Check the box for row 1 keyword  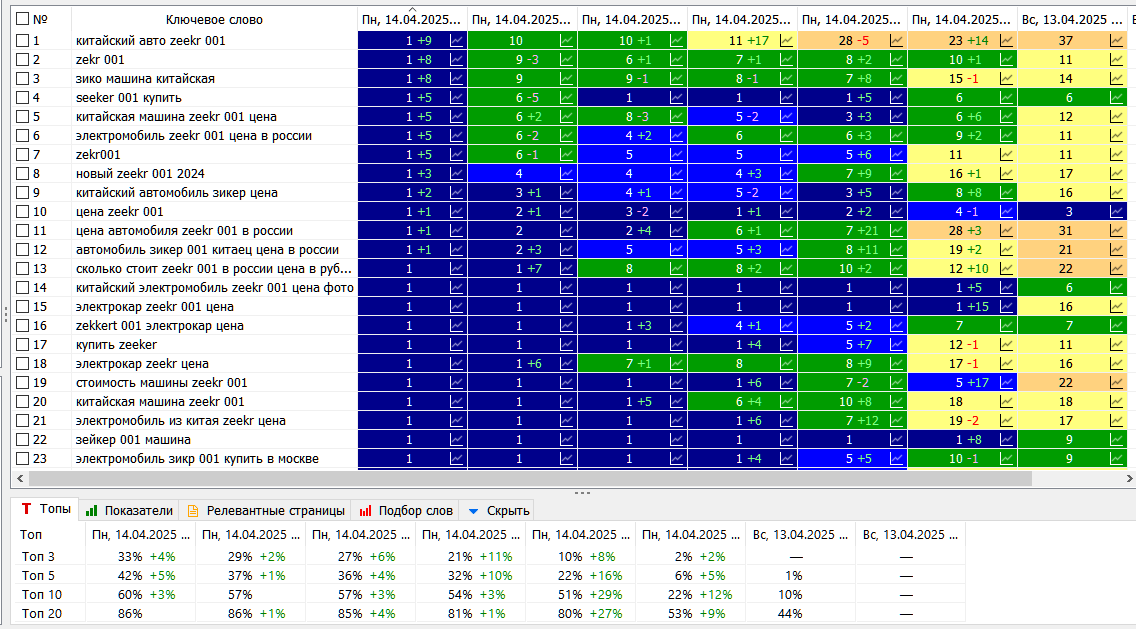(22, 41)
